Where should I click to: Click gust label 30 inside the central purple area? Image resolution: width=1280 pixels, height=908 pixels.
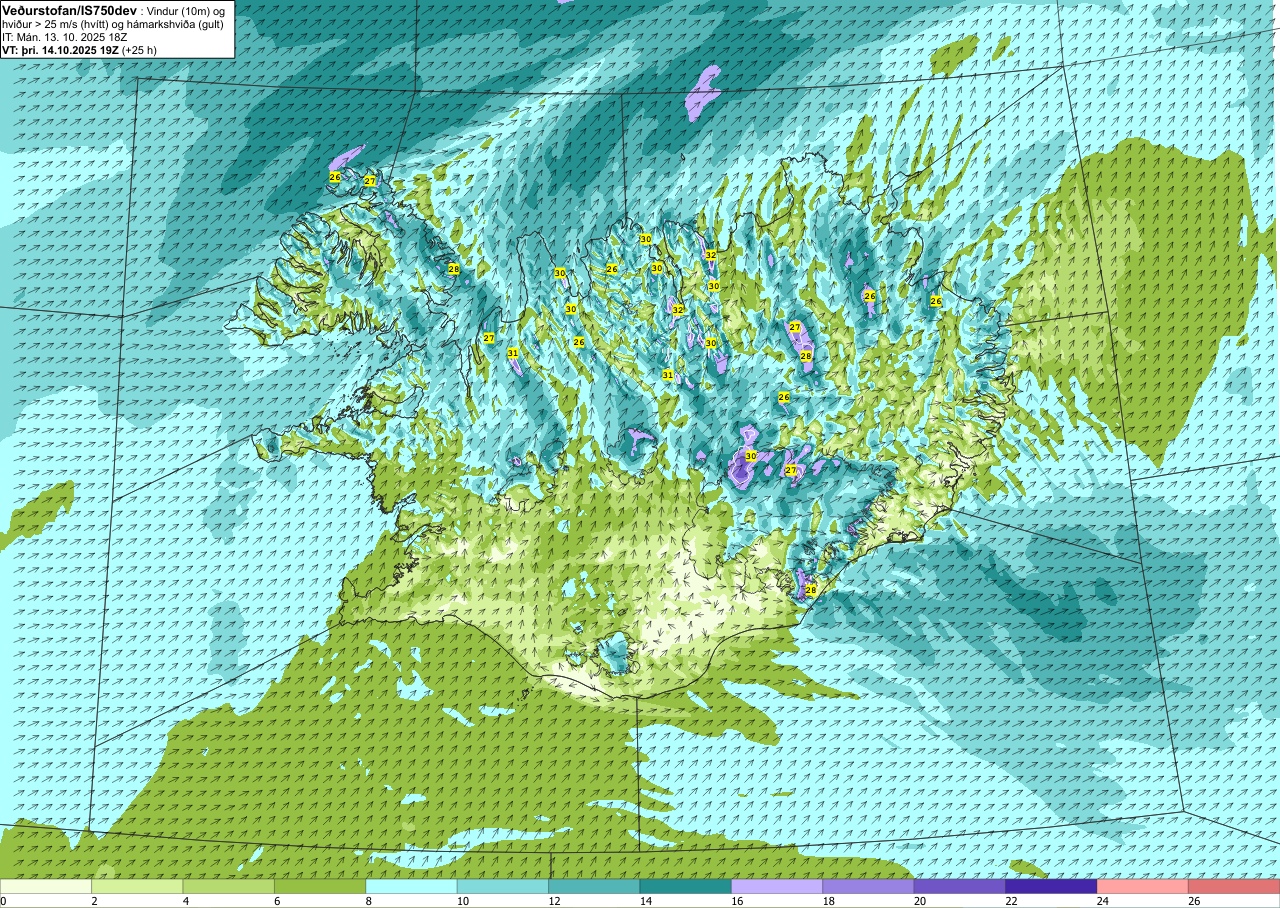(x=751, y=456)
